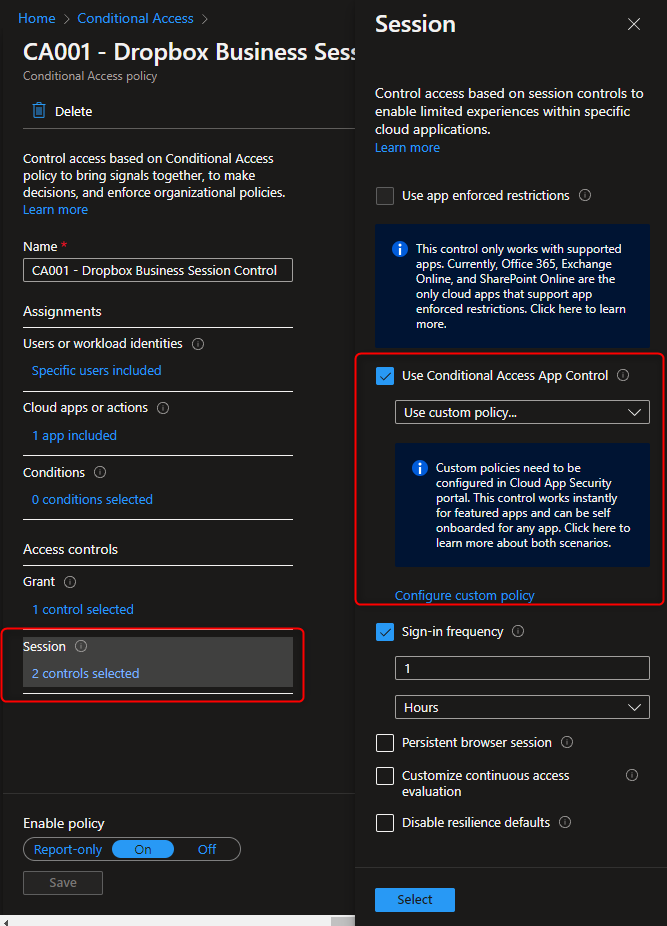Uncheck Use Conditional Access App Control
This screenshot has height=926, width=667.
point(385,376)
